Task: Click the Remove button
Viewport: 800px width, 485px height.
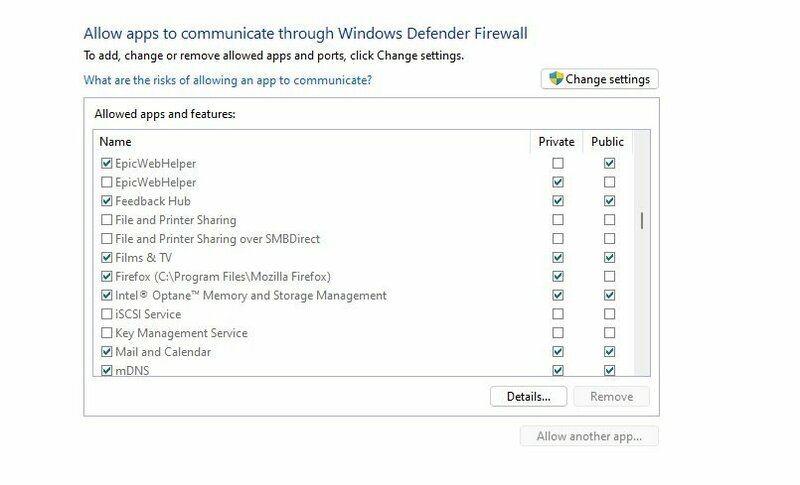Action: pyautogui.click(x=611, y=396)
